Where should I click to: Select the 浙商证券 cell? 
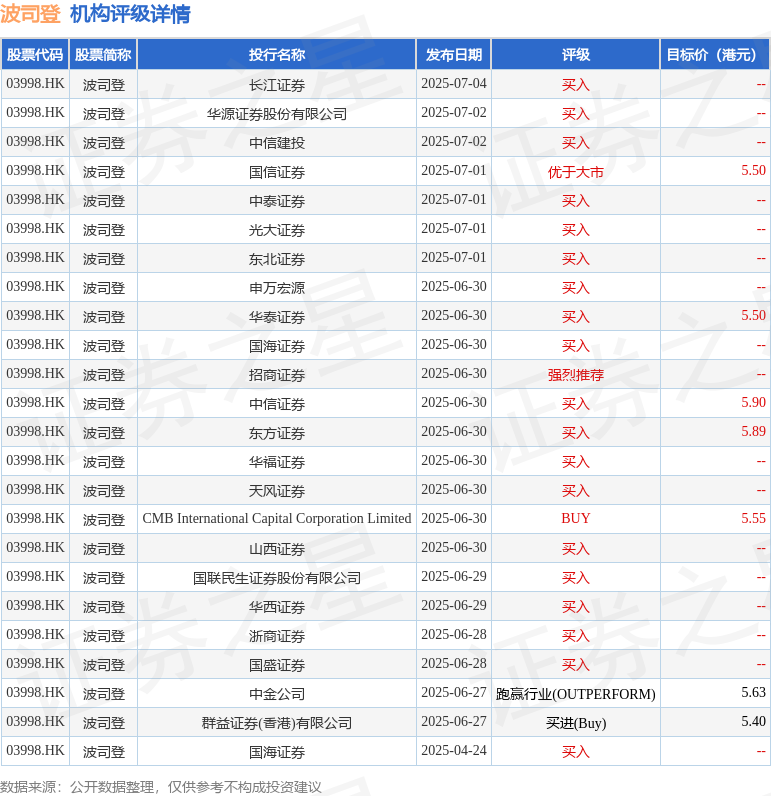(x=277, y=635)
